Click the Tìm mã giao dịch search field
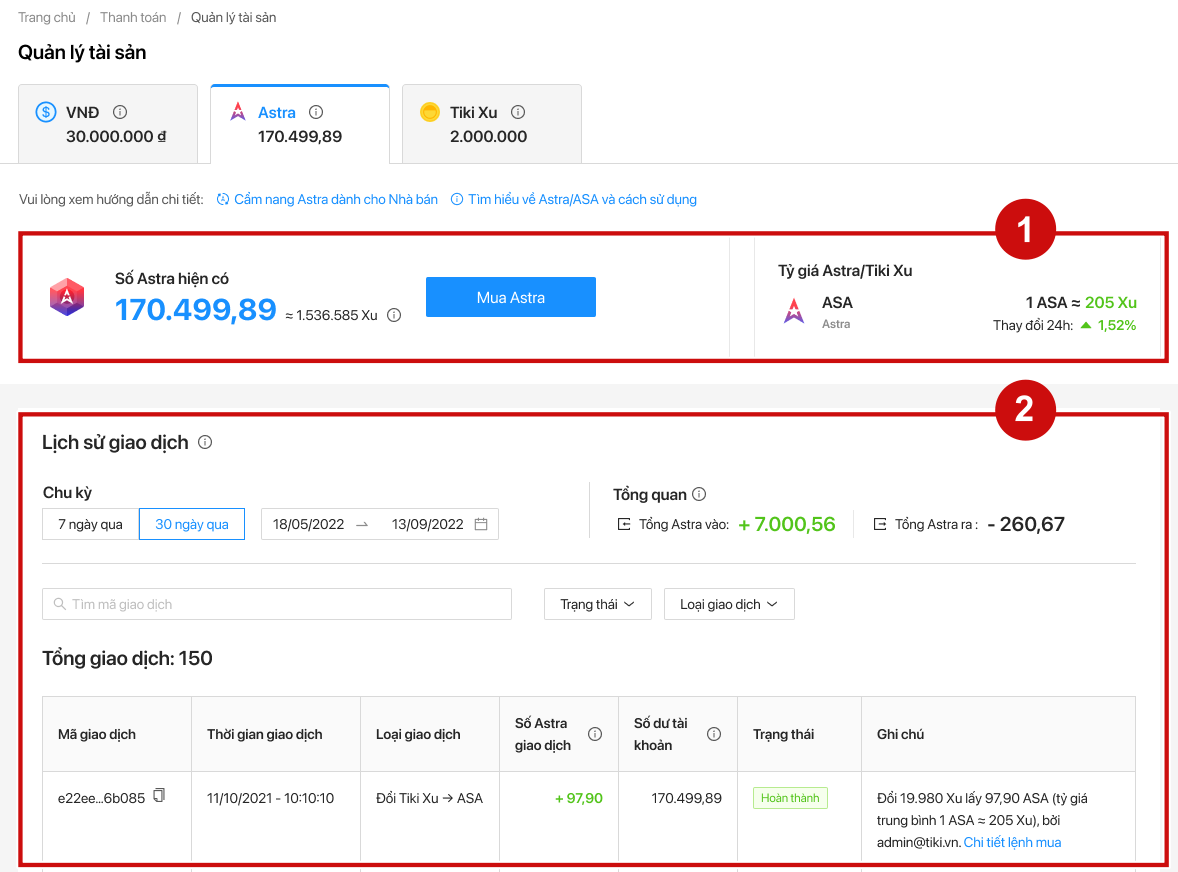Screen dimensions: 1178x872 276,605
